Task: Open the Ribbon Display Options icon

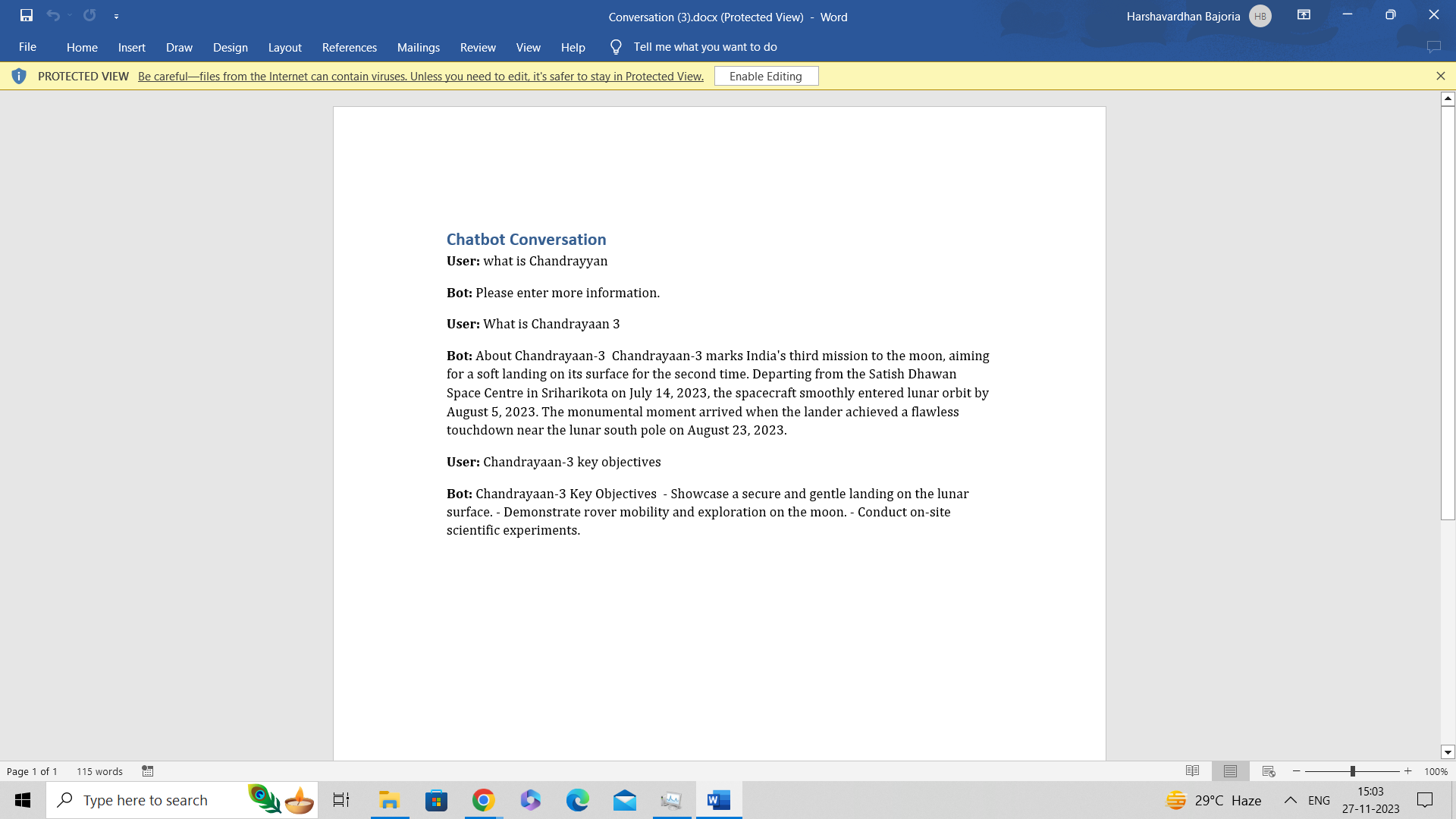Action: [1304, 15]
